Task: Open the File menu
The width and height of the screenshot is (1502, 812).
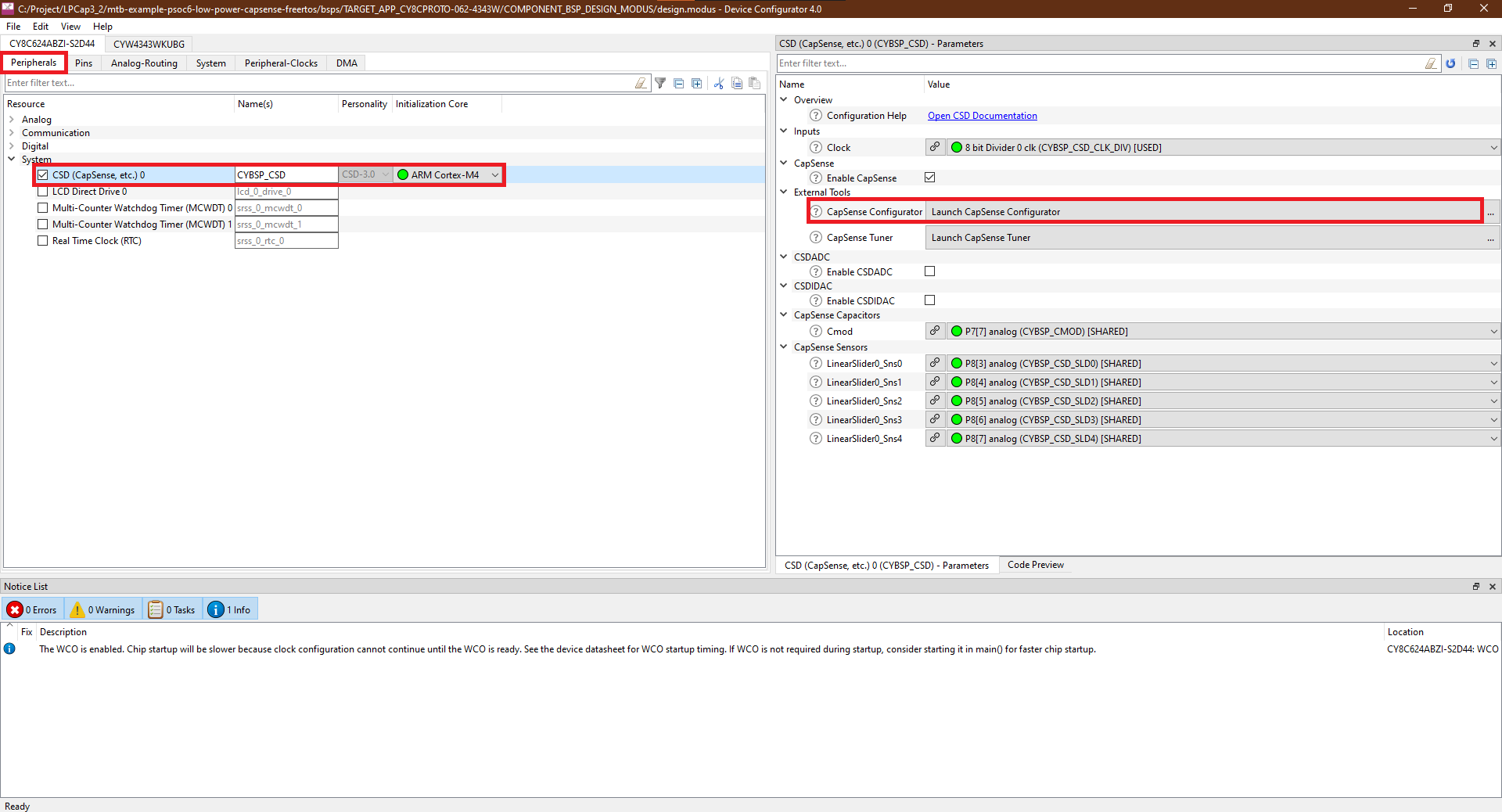Action: [13, 27]
